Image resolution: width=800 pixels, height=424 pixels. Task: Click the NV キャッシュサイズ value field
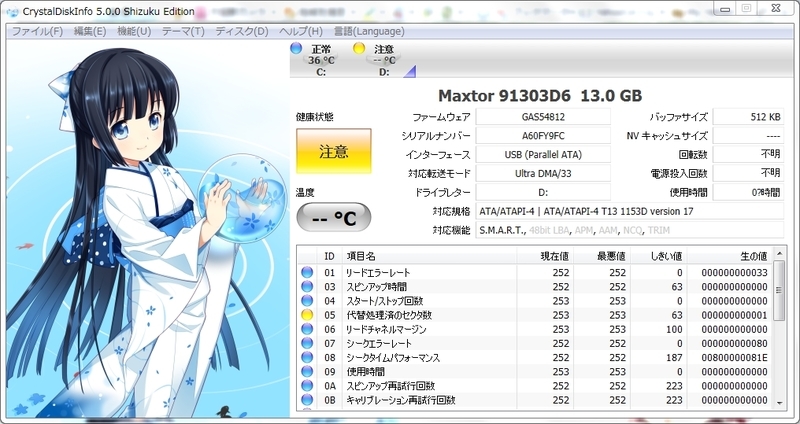pos(748,136)
